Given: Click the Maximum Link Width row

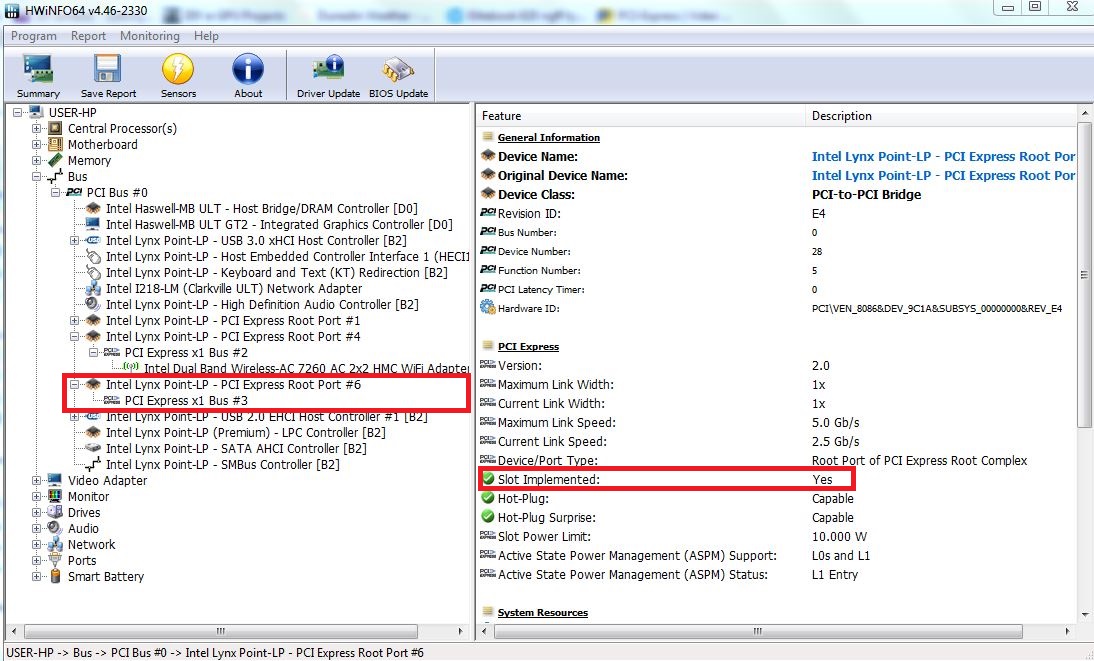Looking at the screenshot, I should click(778, 385).
